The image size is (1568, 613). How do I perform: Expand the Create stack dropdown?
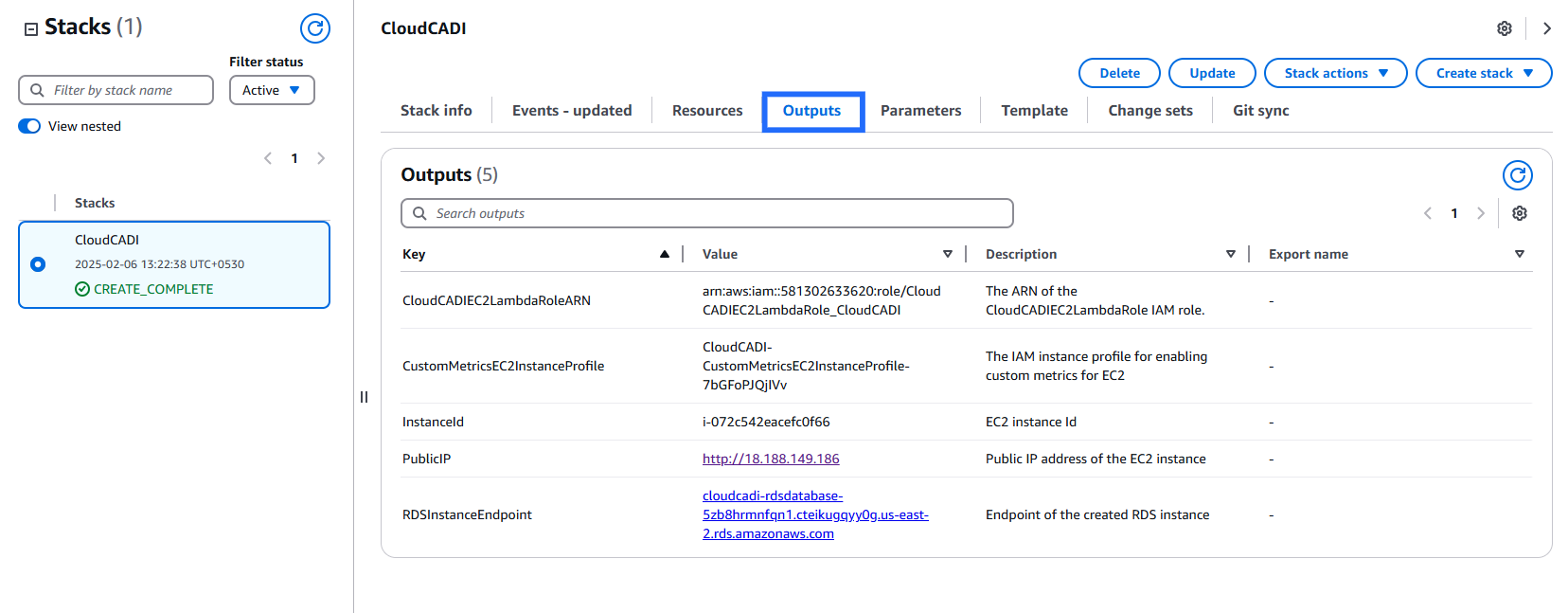(1483, 73)
